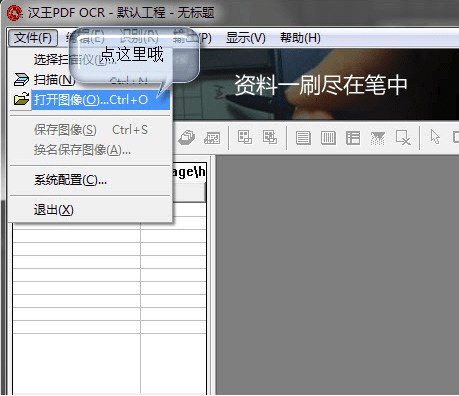Open the 帮助(H) menu
Screen dimensions: 459x396
click(x=300, y=38)
